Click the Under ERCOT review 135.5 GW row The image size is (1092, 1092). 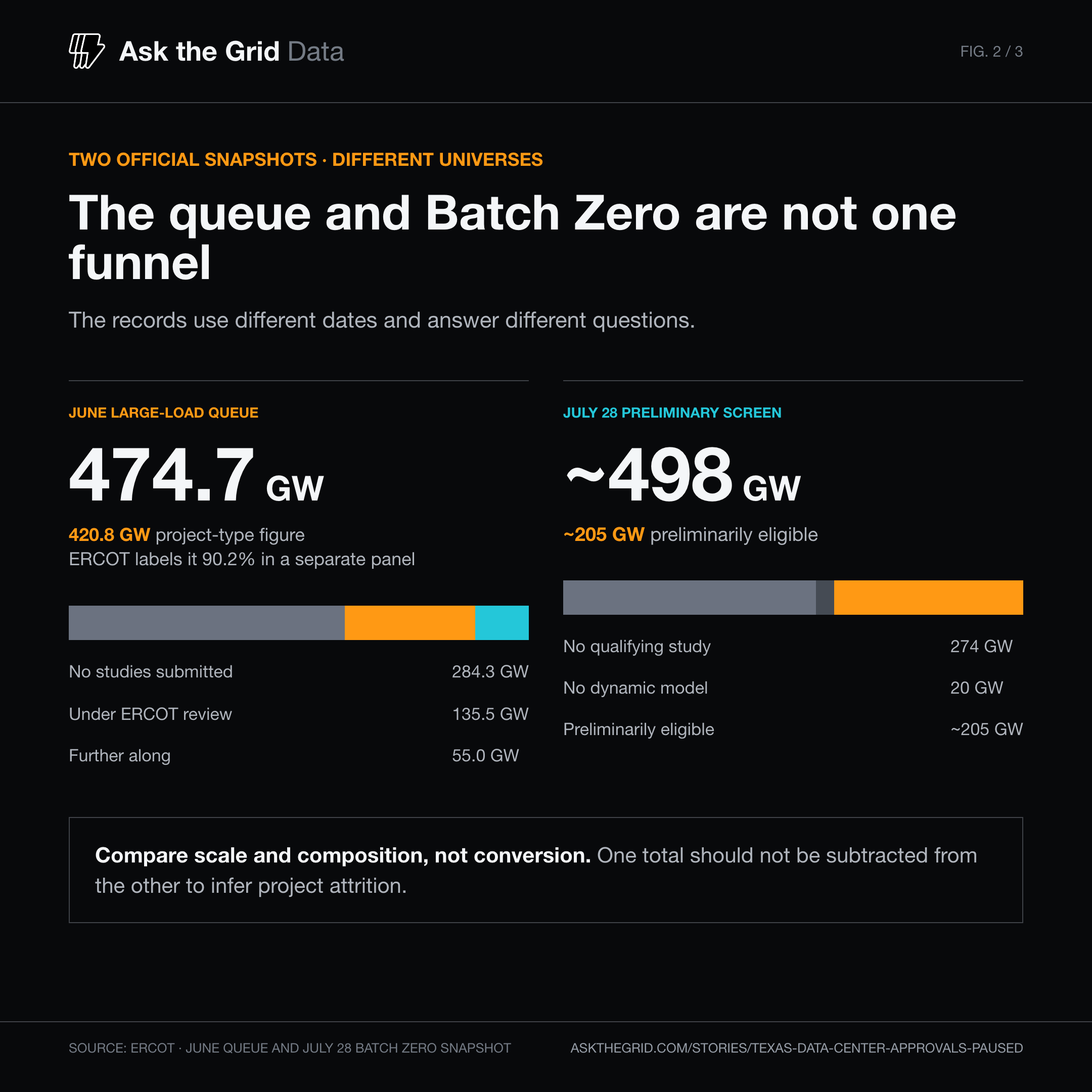pyautogui.click(x=298, y=714)
